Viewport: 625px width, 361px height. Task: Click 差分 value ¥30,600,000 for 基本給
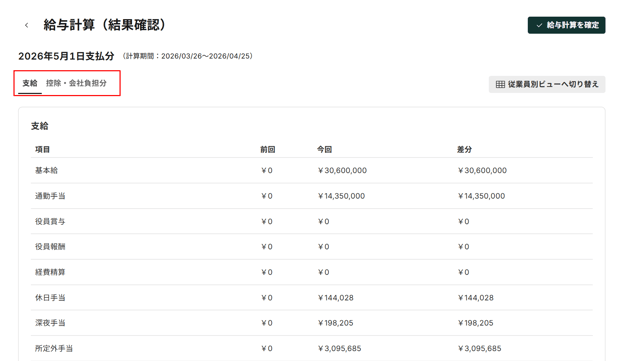tap(482, 171)
